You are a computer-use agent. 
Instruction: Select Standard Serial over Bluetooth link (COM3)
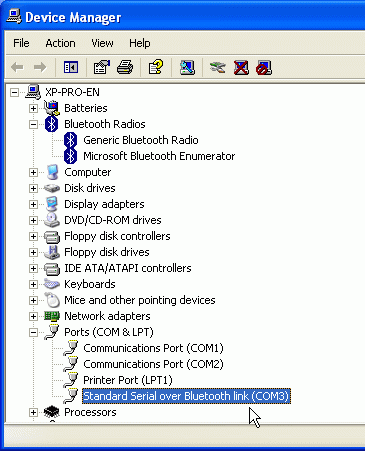pos(186,396)
